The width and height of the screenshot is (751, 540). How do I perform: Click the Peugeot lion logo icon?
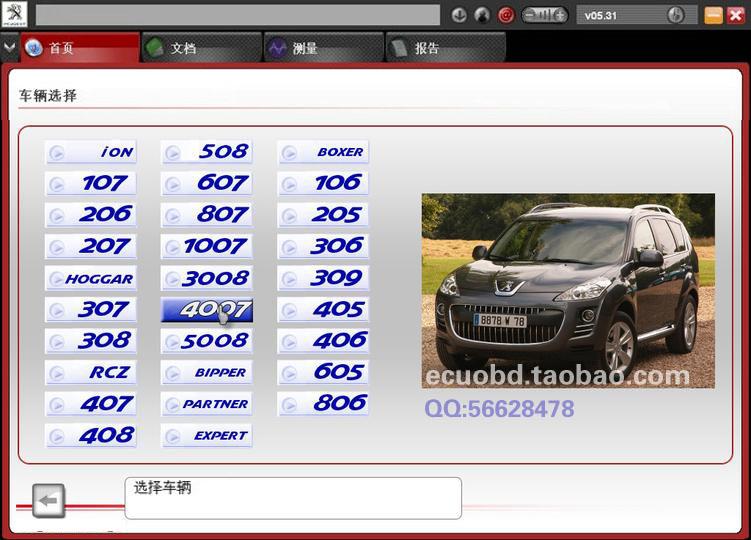pos(14,14)
